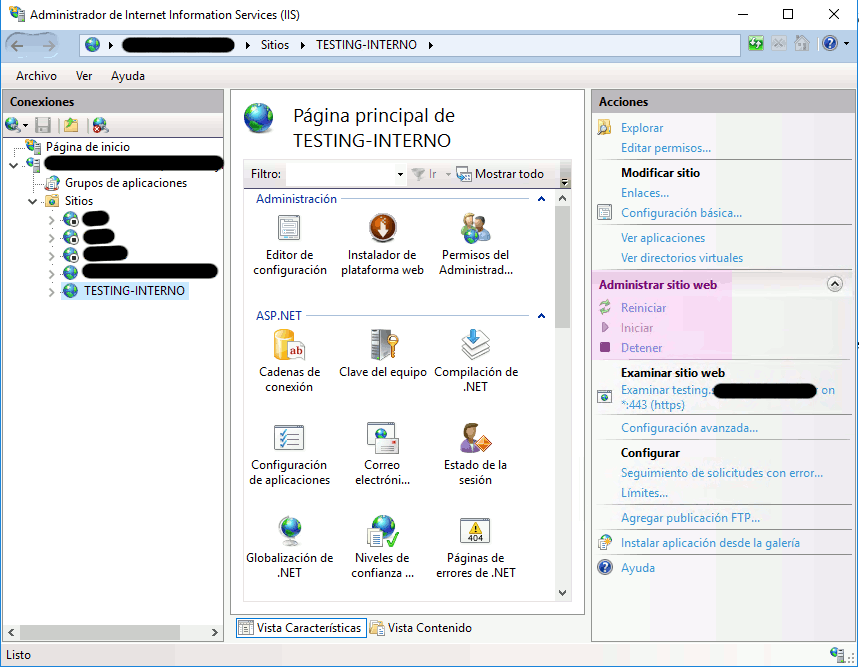The height and width of the screenshot is (668, 859).
Task: Click the delete connection icon
Action: [100, 125]
